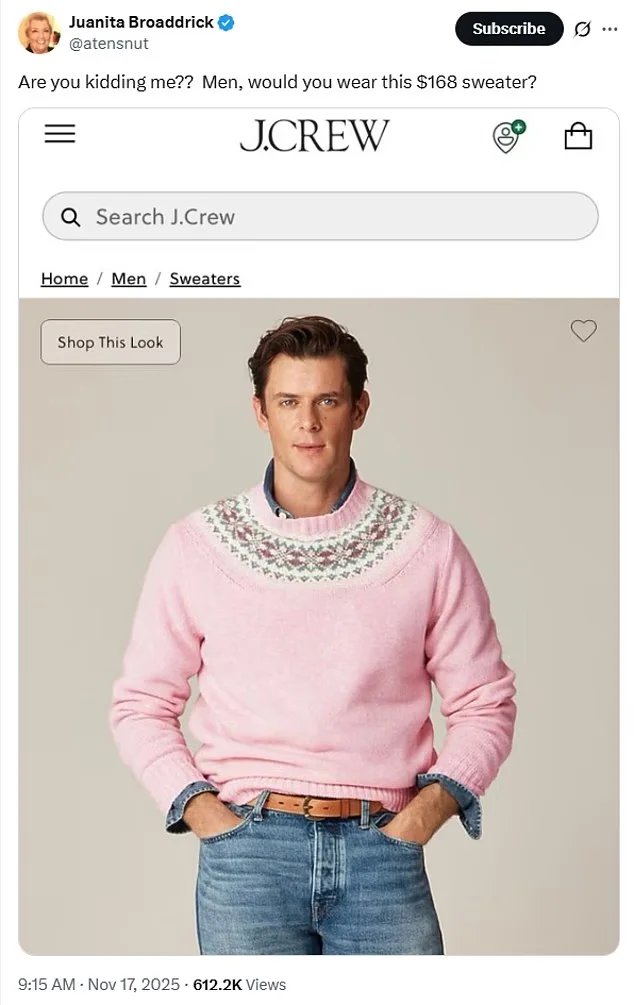This screenshot has height=1005, width=634.
Task: Click the Juanita Broaddrick display name
Action: pyautogui.click(x=141, y=22)
